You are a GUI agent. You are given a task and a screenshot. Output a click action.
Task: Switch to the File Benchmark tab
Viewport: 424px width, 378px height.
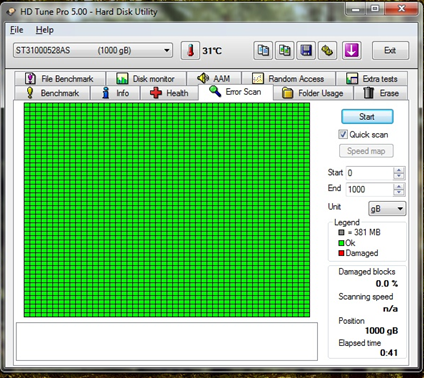60,79
